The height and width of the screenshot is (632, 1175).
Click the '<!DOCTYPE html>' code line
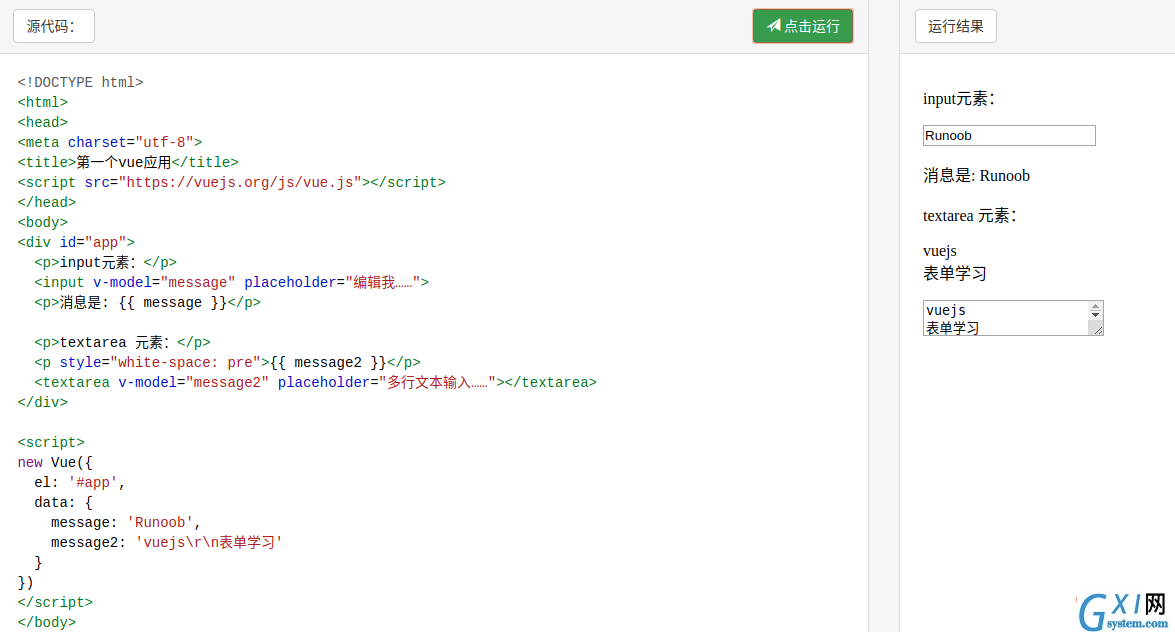[x=80, y=82]
